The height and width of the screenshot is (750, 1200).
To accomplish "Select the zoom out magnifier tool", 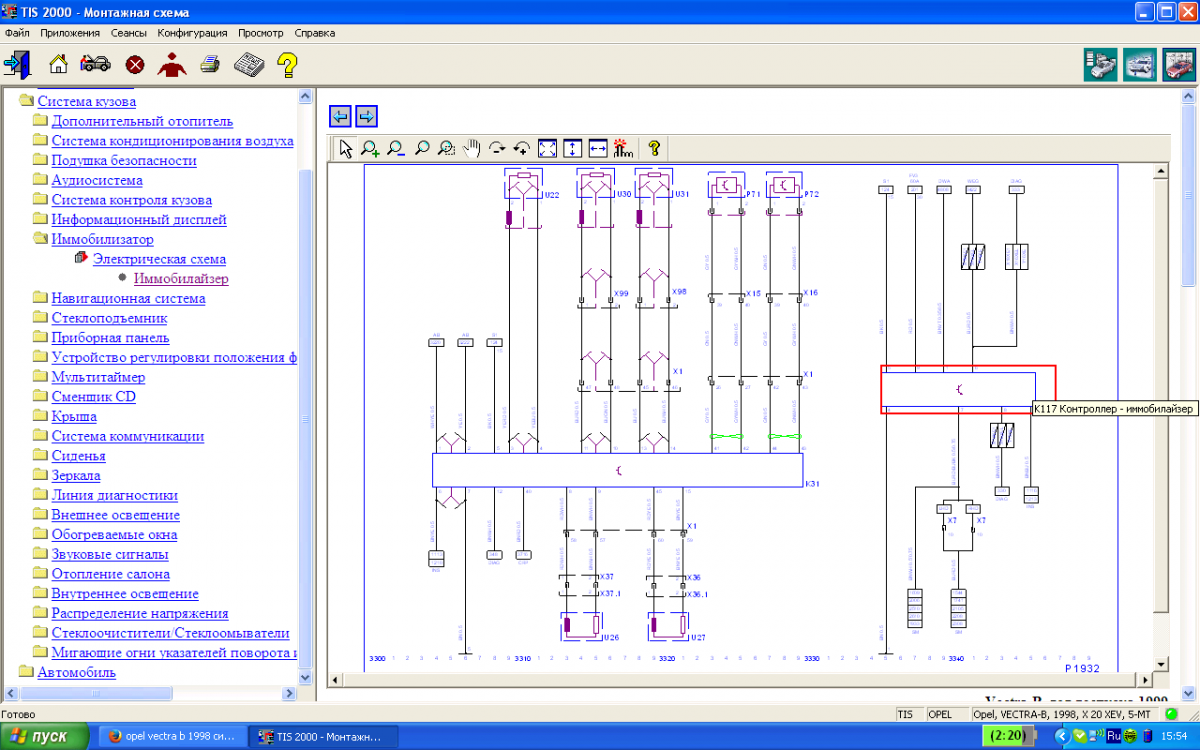I will 396,148.
